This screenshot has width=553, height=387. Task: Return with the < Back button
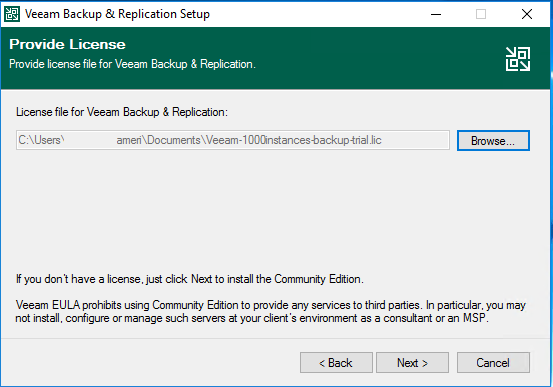(x=336, y=362)
